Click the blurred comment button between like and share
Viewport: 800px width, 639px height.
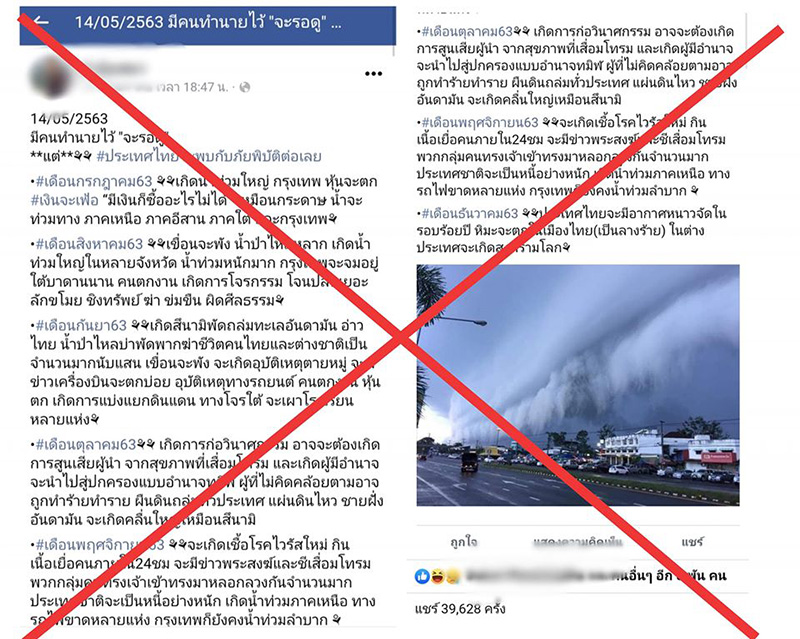pos(578,542)
